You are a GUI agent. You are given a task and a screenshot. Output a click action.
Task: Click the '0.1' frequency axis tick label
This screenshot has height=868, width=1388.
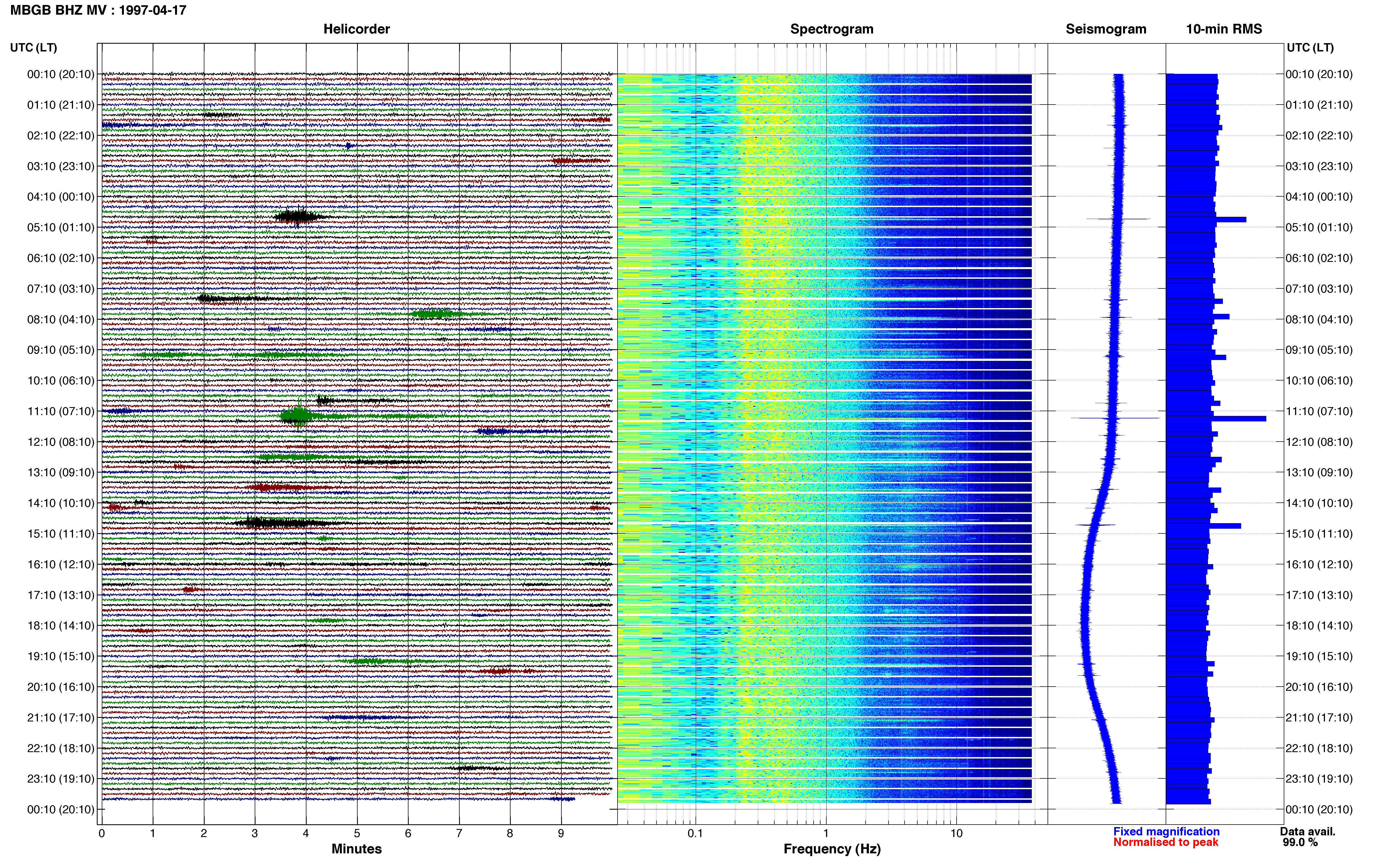[x=695, y=833]
